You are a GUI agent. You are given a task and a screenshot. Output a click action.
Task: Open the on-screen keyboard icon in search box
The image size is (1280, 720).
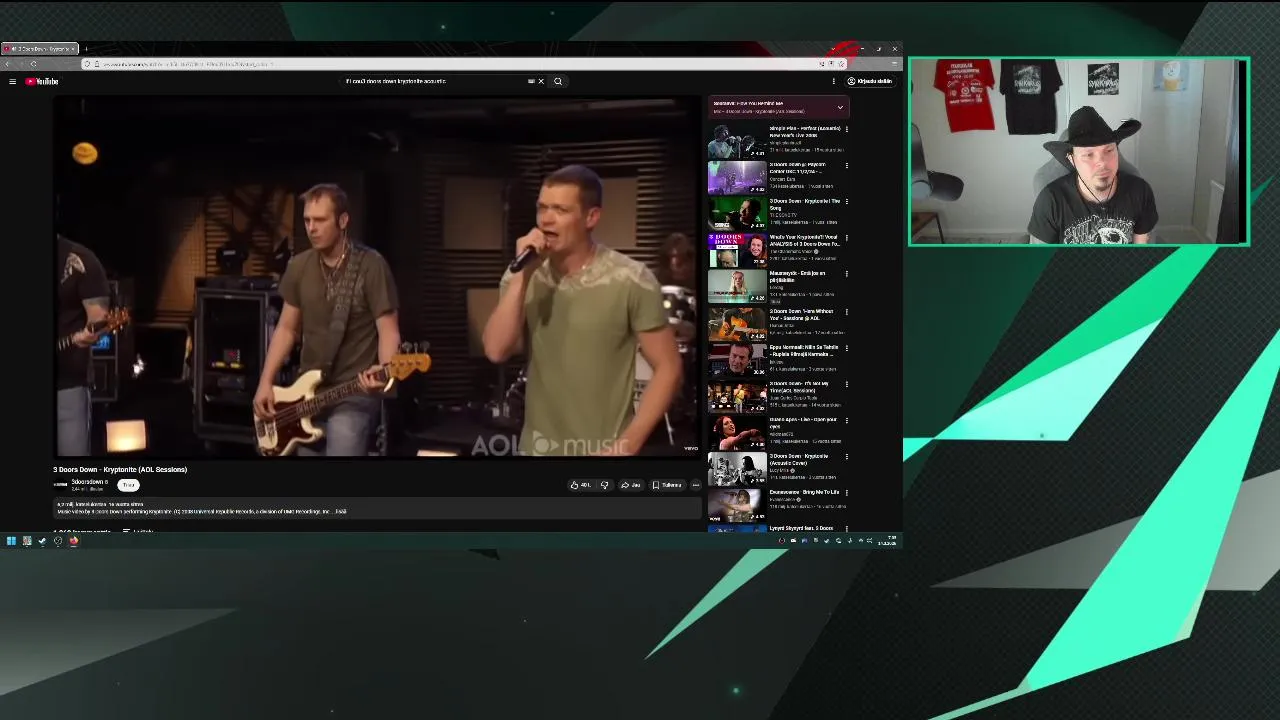pyautogui.click(x=531, y=81)
